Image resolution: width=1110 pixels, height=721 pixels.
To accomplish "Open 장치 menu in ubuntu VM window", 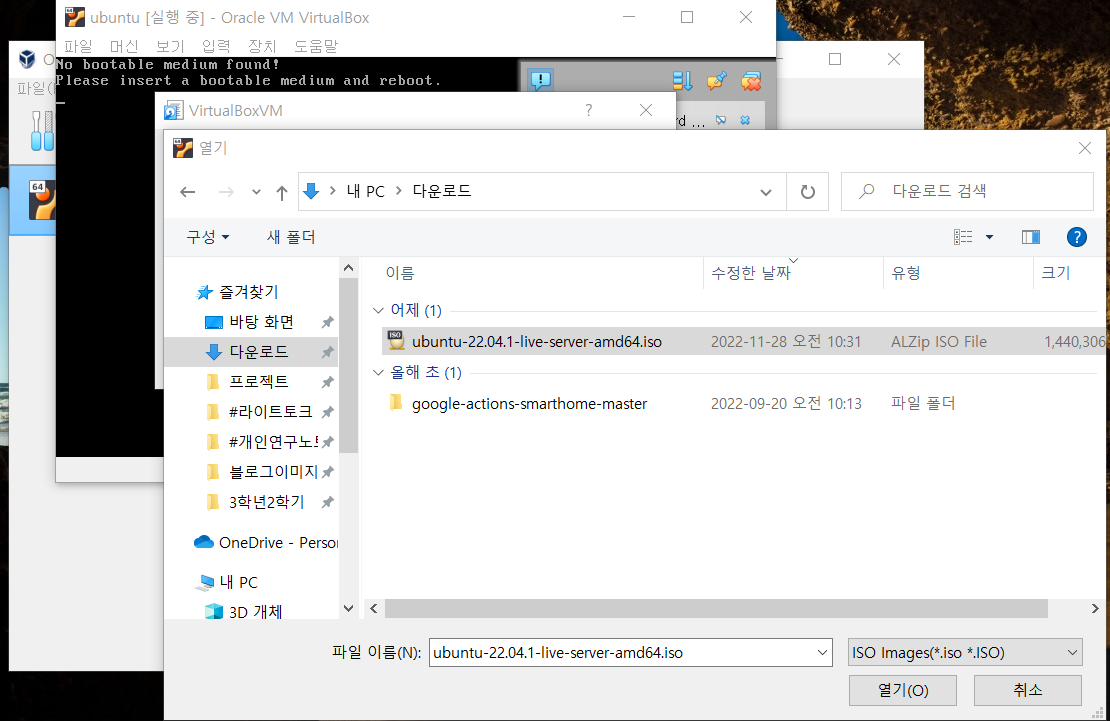I will point(262,46).
